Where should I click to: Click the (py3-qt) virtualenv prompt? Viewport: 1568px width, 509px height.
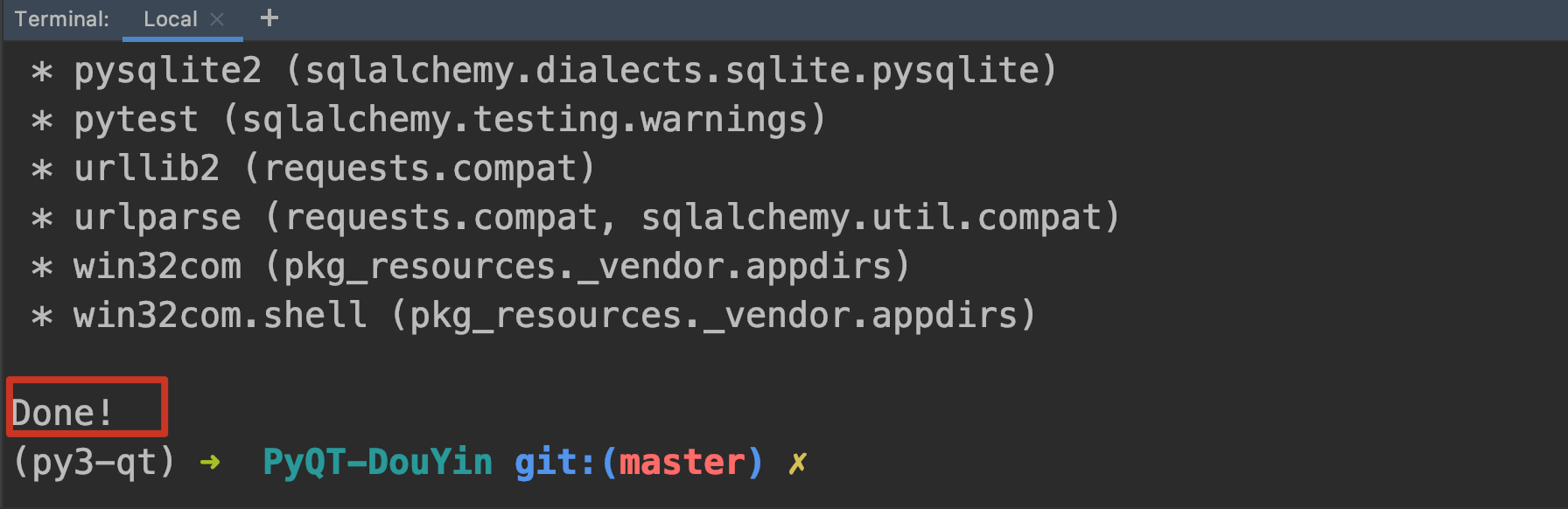(x=94, y=462)
